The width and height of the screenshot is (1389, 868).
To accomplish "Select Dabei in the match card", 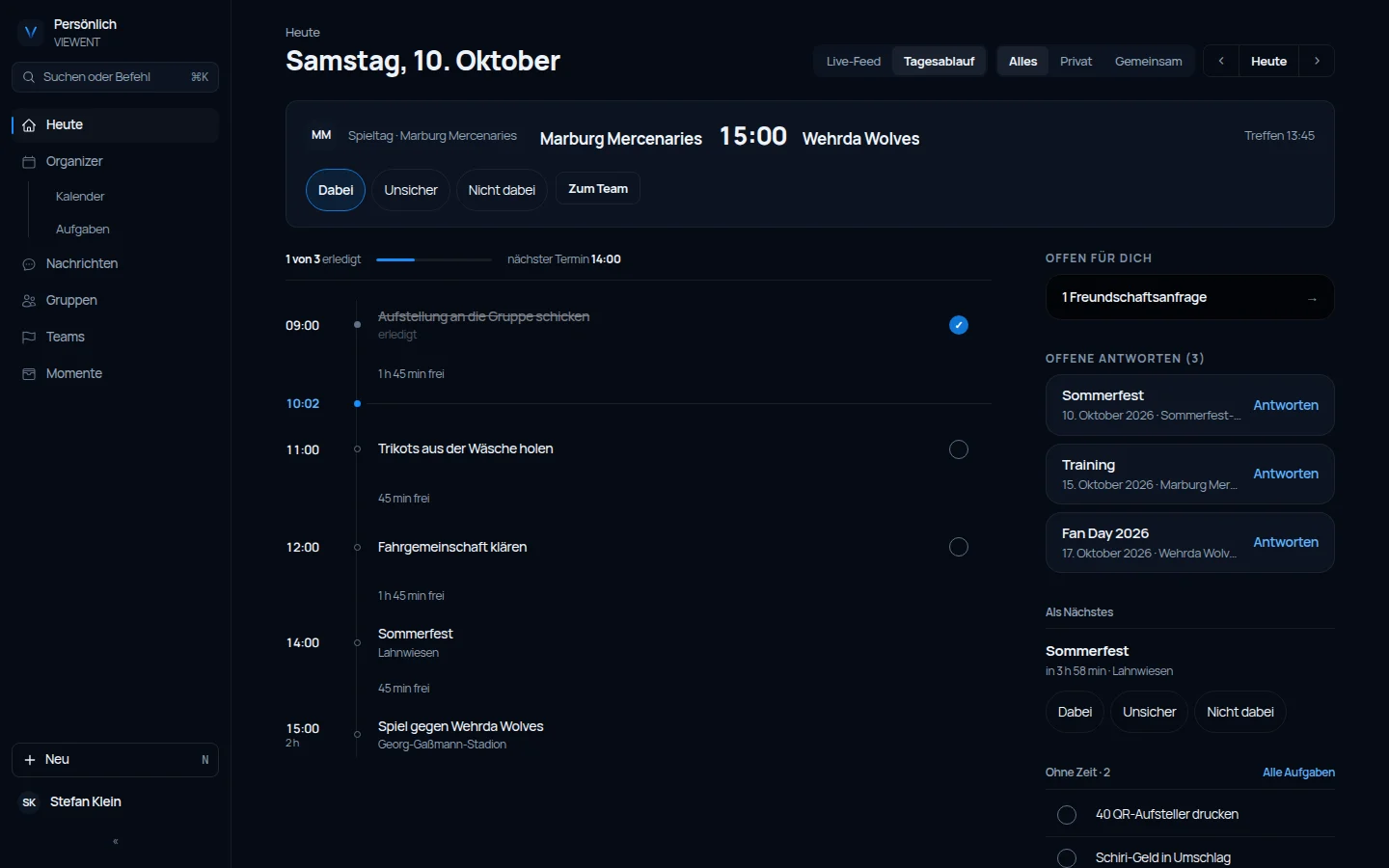I will 336,190.
